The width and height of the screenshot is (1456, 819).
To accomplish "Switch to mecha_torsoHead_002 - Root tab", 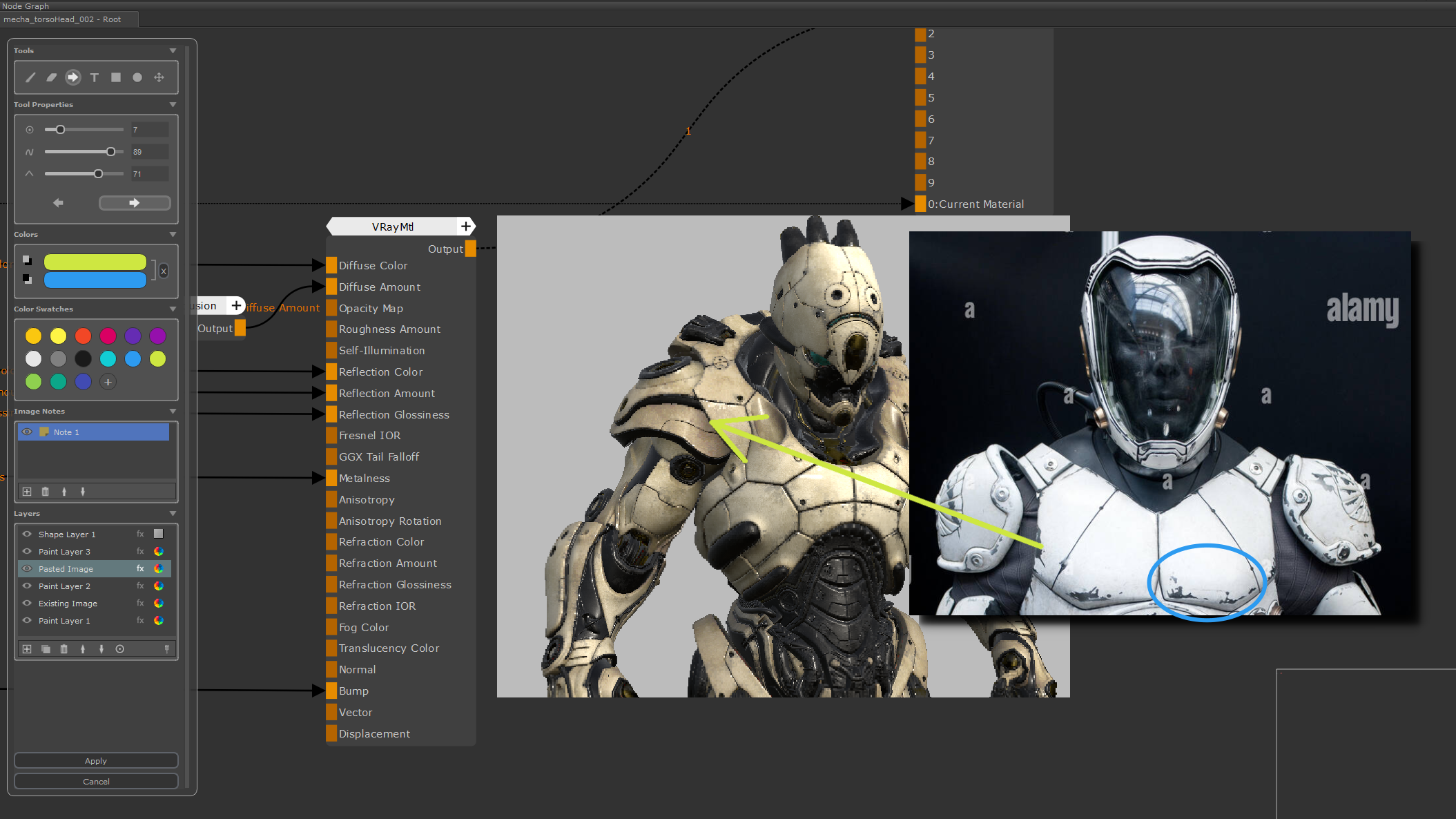I will point(62,19).
